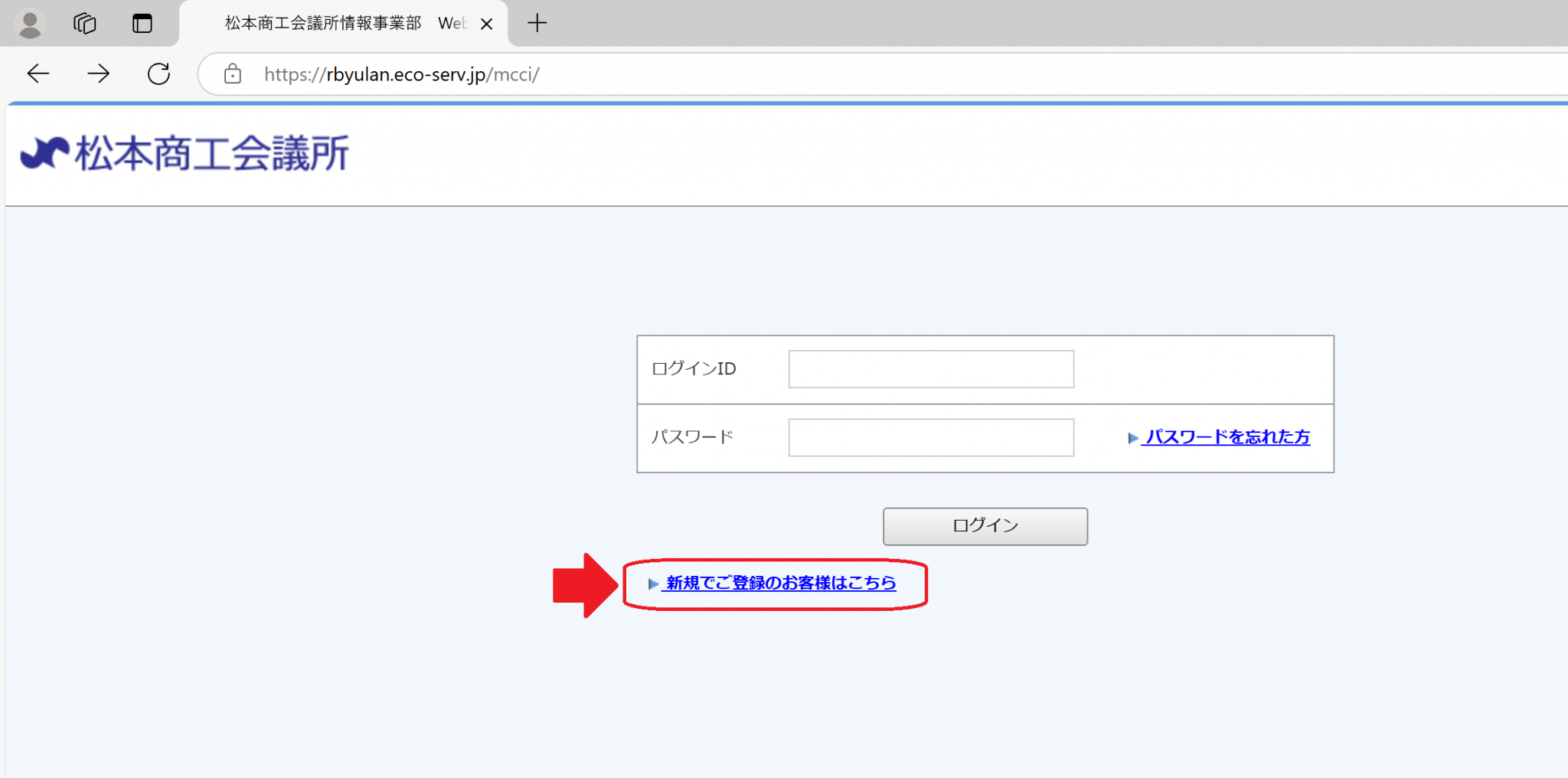Screen dimensions: 1568x778
Task: Select the 松本商工会議所情報事業部 browser tab
Action: pos(322,23)
